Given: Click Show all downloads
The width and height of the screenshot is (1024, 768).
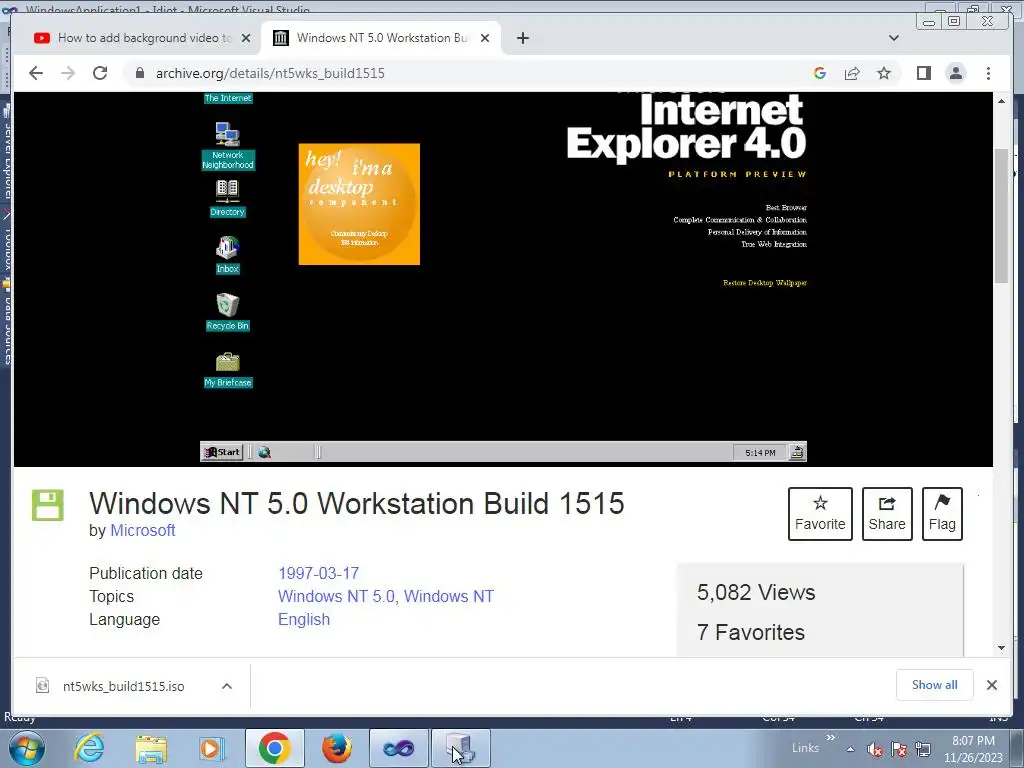Looking at the screenshot, I should [x=935, y=685].
